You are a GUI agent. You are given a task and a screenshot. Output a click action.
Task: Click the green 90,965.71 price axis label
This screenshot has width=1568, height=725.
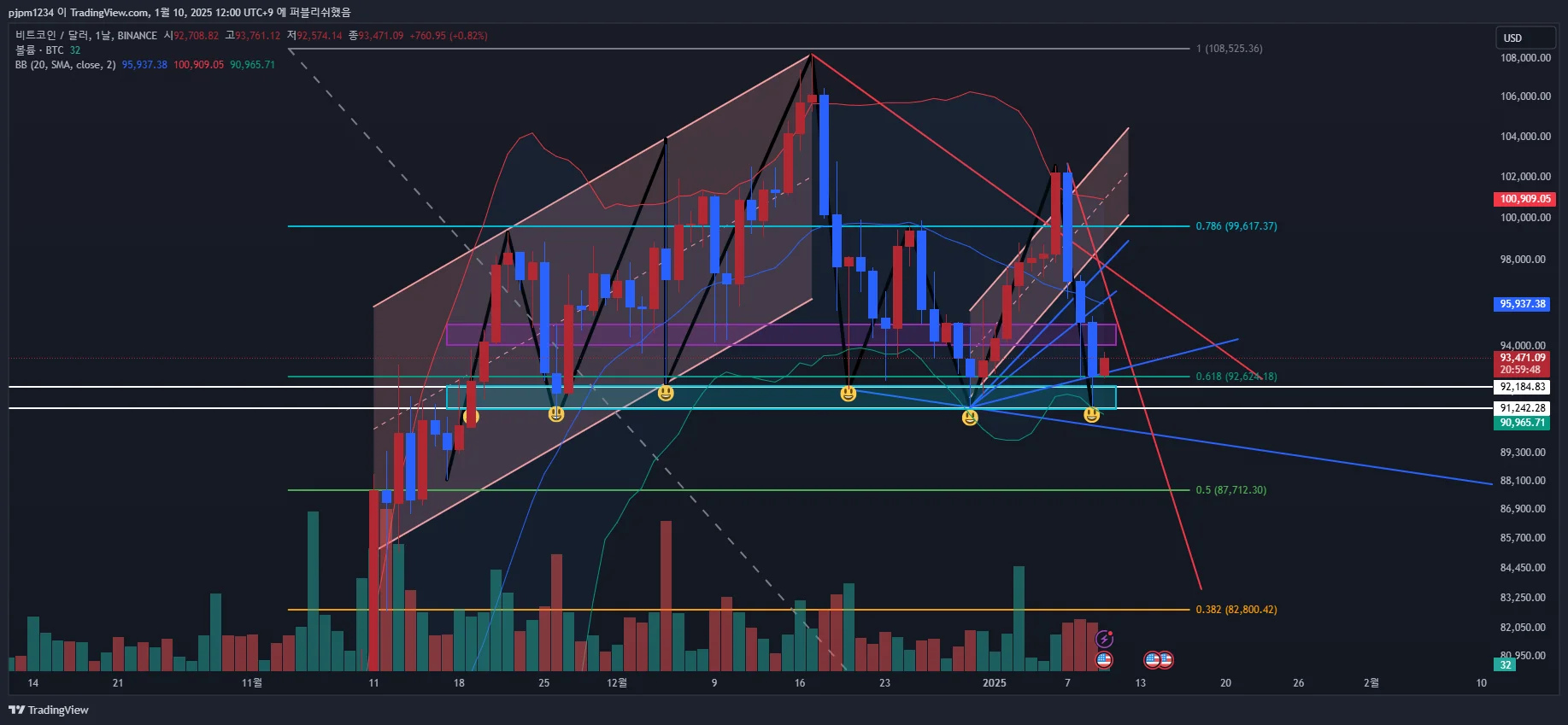tap(1523, 423)
